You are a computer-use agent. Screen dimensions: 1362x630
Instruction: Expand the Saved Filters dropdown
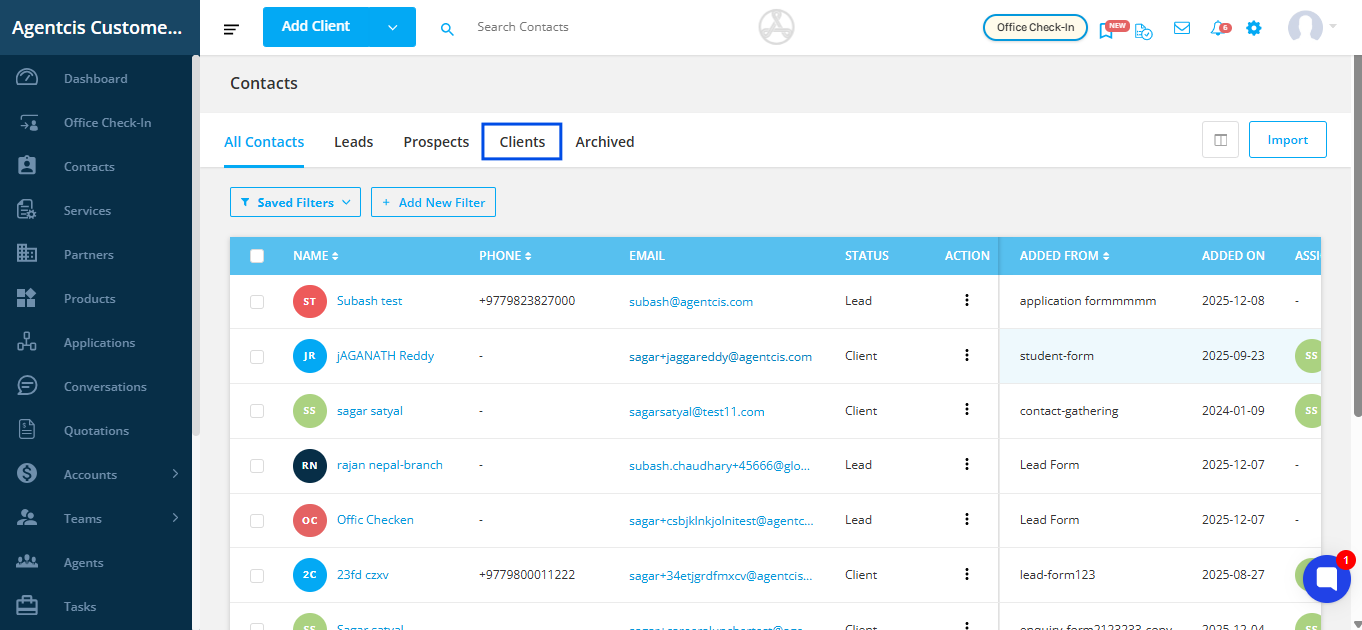(295, 202)
